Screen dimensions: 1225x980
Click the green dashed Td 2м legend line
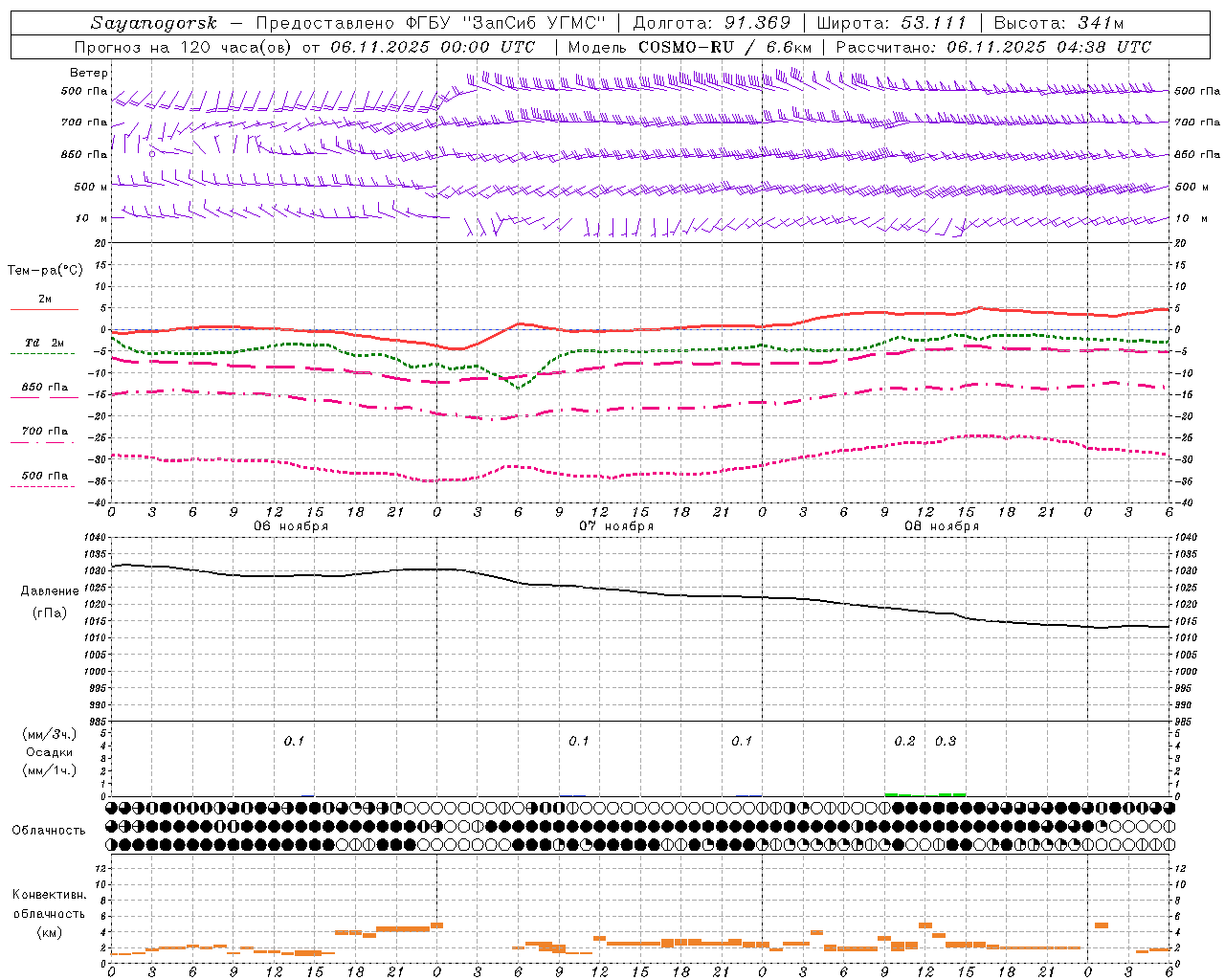pos(42,354)
